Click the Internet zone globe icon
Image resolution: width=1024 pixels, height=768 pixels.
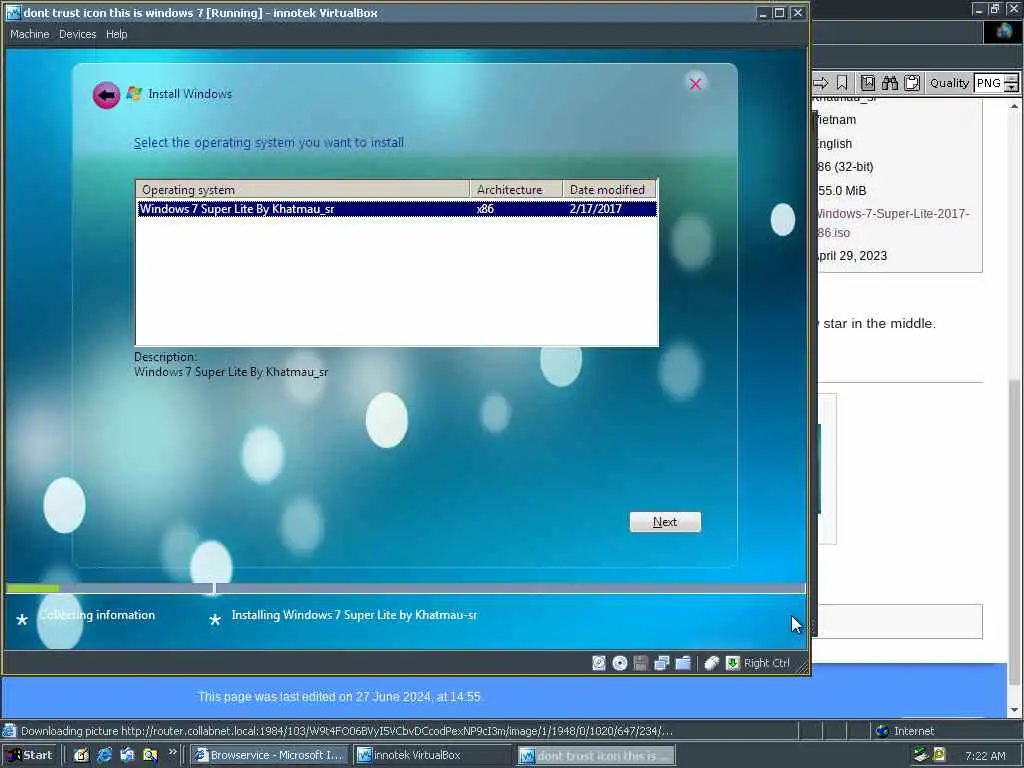coord(882,731)
